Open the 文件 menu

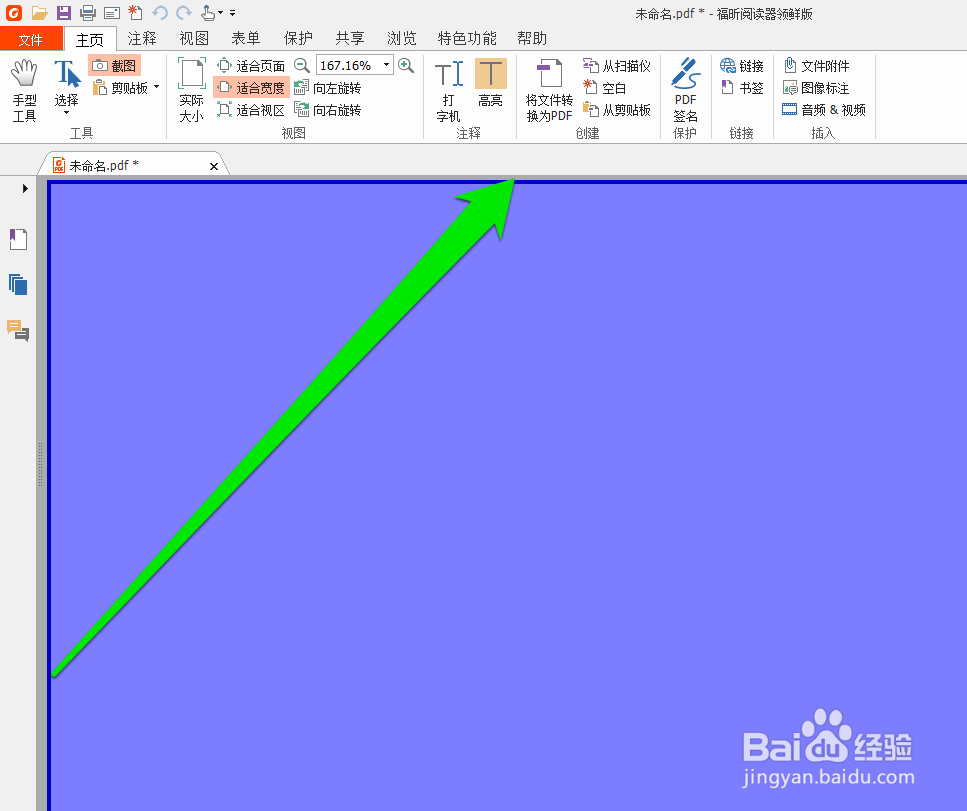tap(31, 38)
